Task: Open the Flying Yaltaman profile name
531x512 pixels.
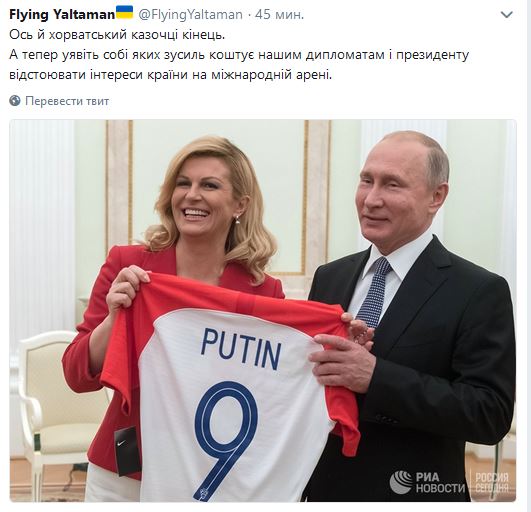Action: (x=62, y=15)
